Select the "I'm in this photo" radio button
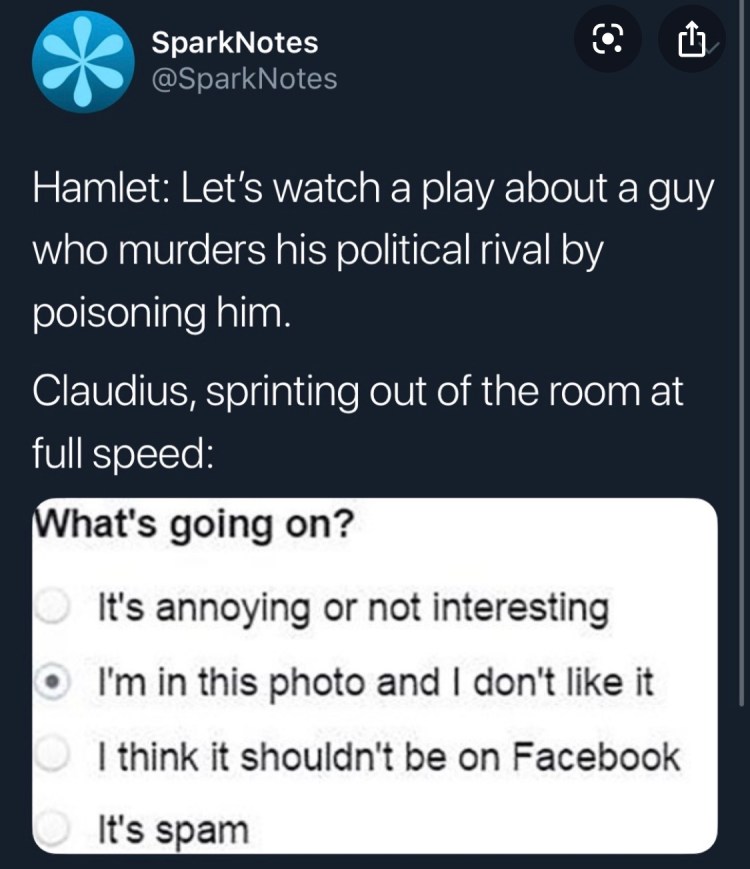This screenshot has width=750, height=869. click(48, 682)
